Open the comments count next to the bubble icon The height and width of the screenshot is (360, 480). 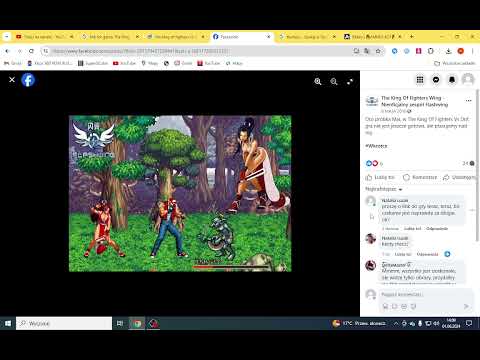tap(468, 163)
